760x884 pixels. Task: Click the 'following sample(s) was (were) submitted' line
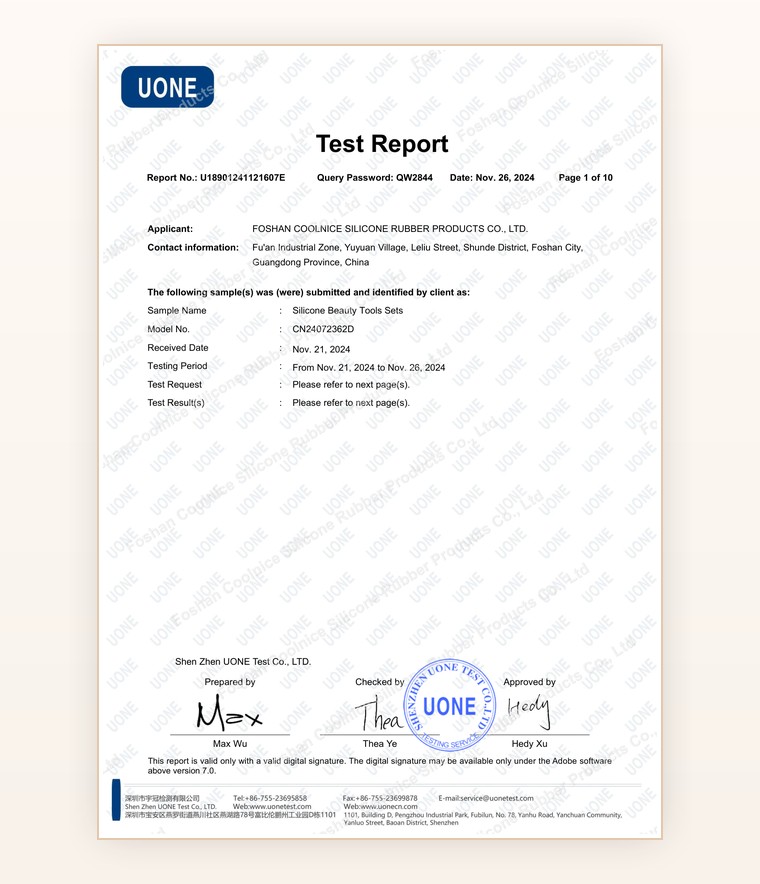pyautogui.click(x=308, y=292)
